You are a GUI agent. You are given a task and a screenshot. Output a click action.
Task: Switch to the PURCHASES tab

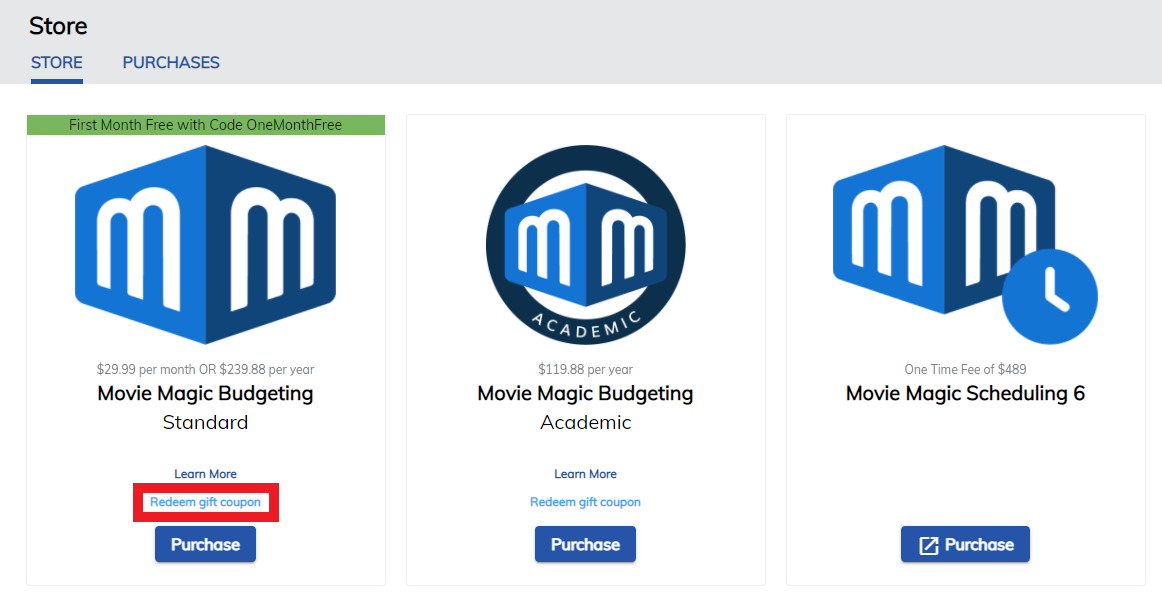[170, 62]
